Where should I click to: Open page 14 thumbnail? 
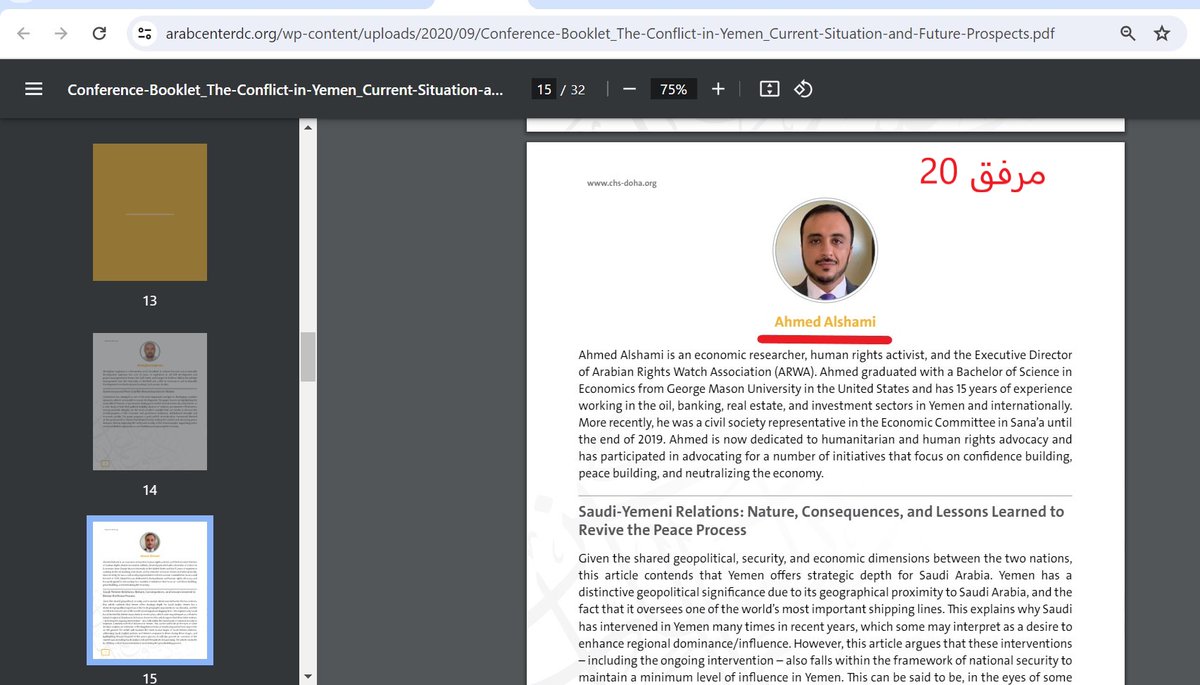[150, 402]
